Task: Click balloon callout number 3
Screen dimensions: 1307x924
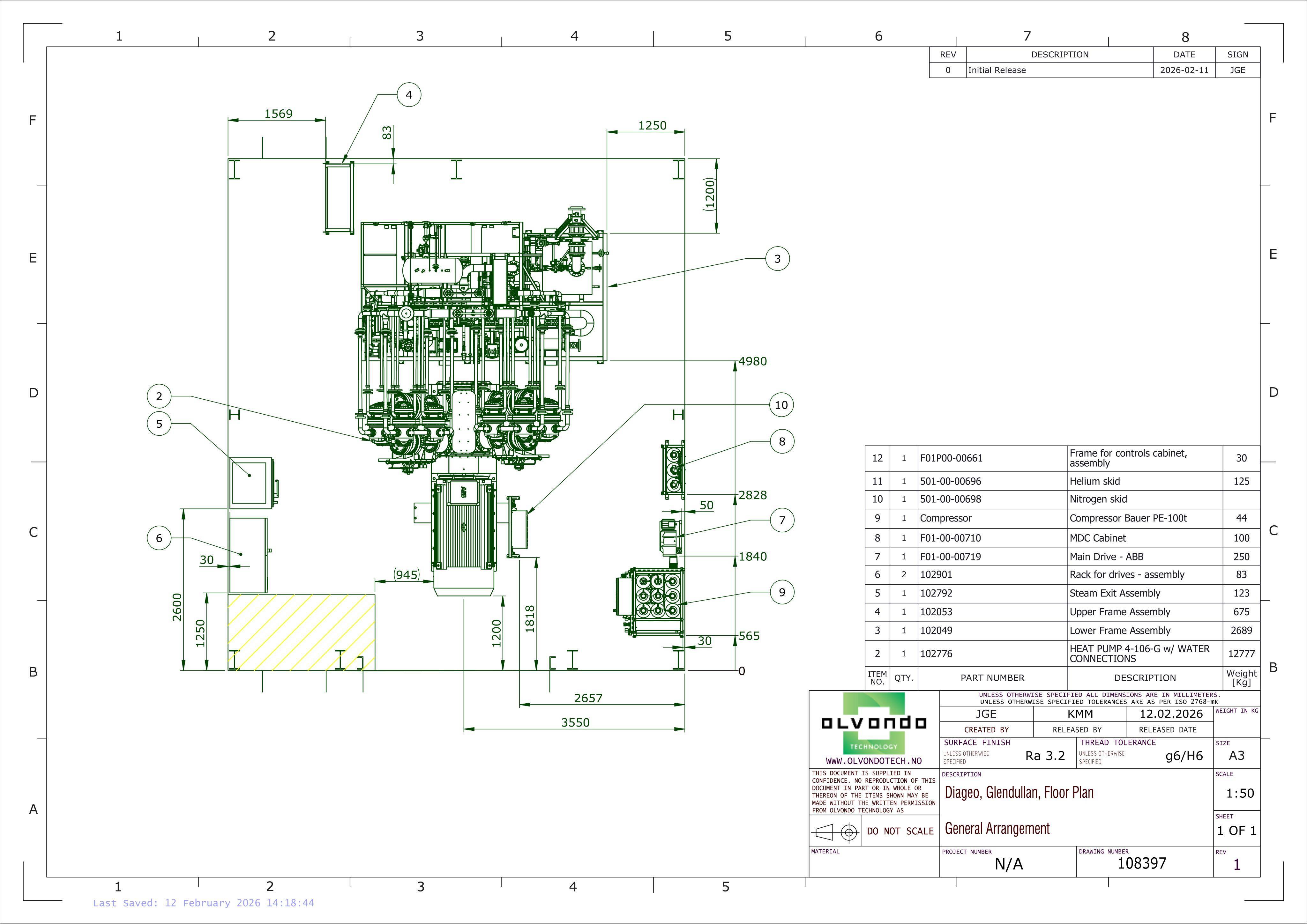Action: coord(778,259)
